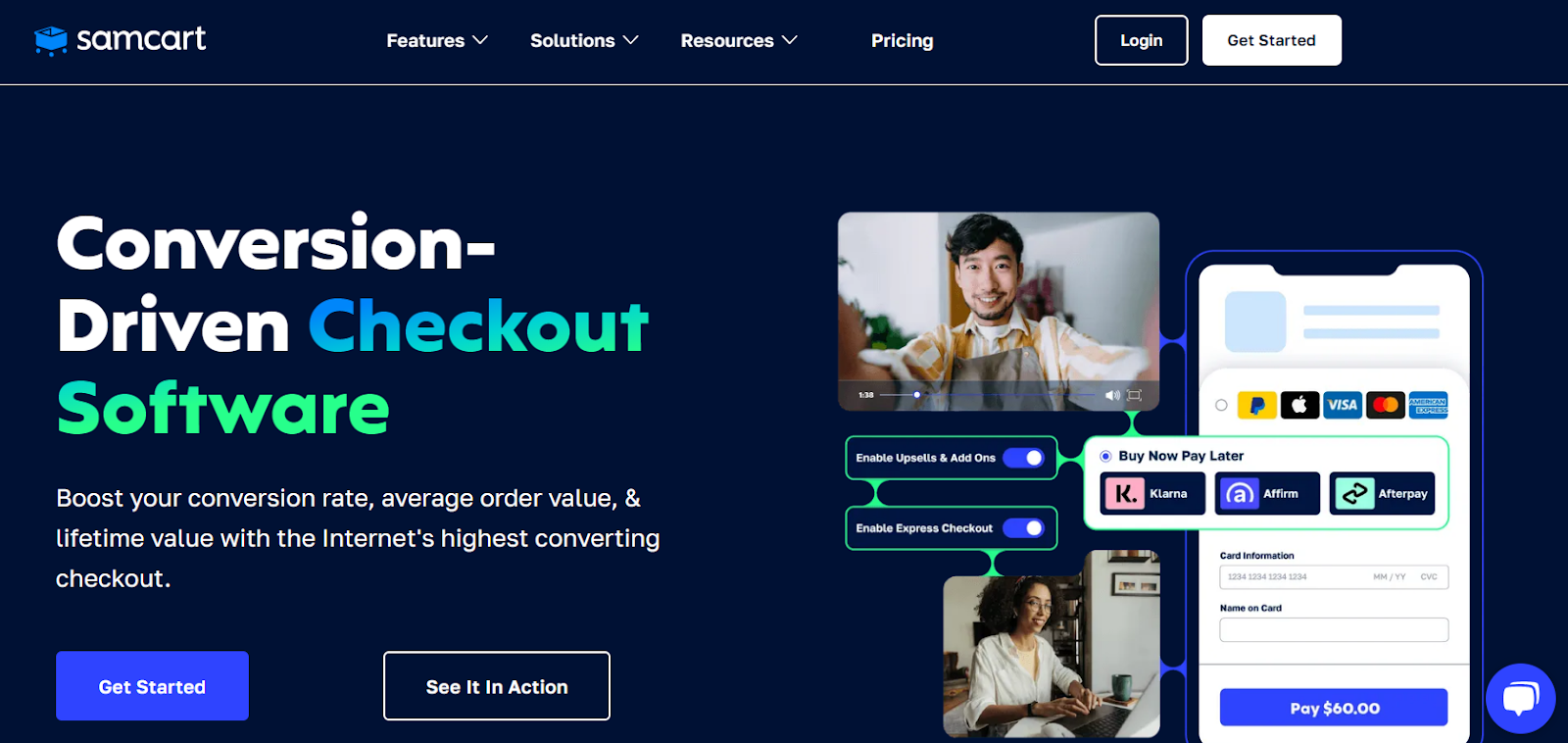The width and height of the screenshot is (1568, 743).
Task: Click the video volume speaker icon
Action: (x=1112, y=395)
